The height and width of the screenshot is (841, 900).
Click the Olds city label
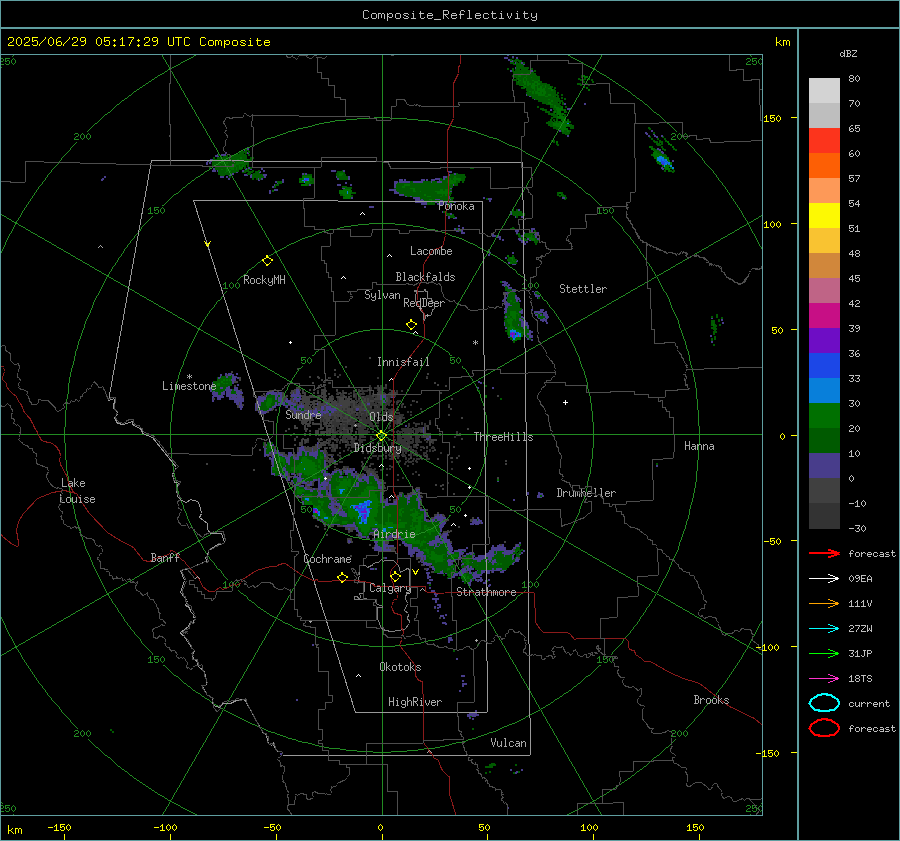click(x=381, y=417)
